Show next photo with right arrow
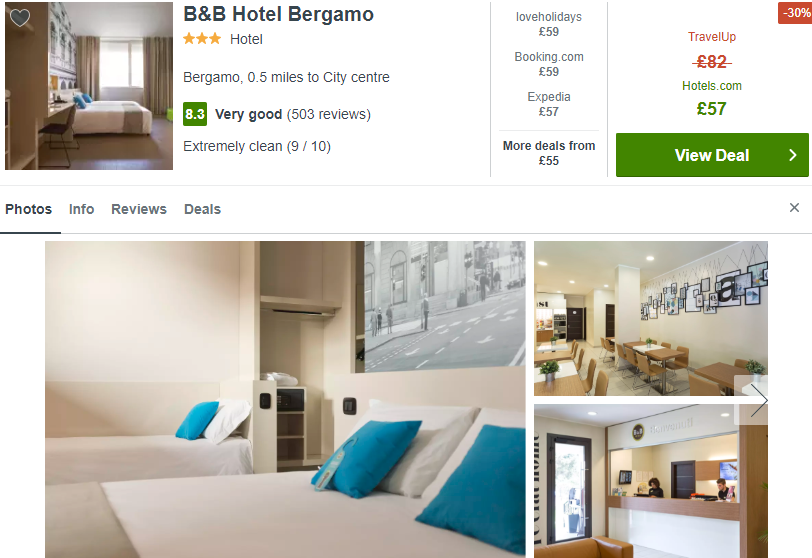The height and width of the screenshot is (558, 812). 759,400
